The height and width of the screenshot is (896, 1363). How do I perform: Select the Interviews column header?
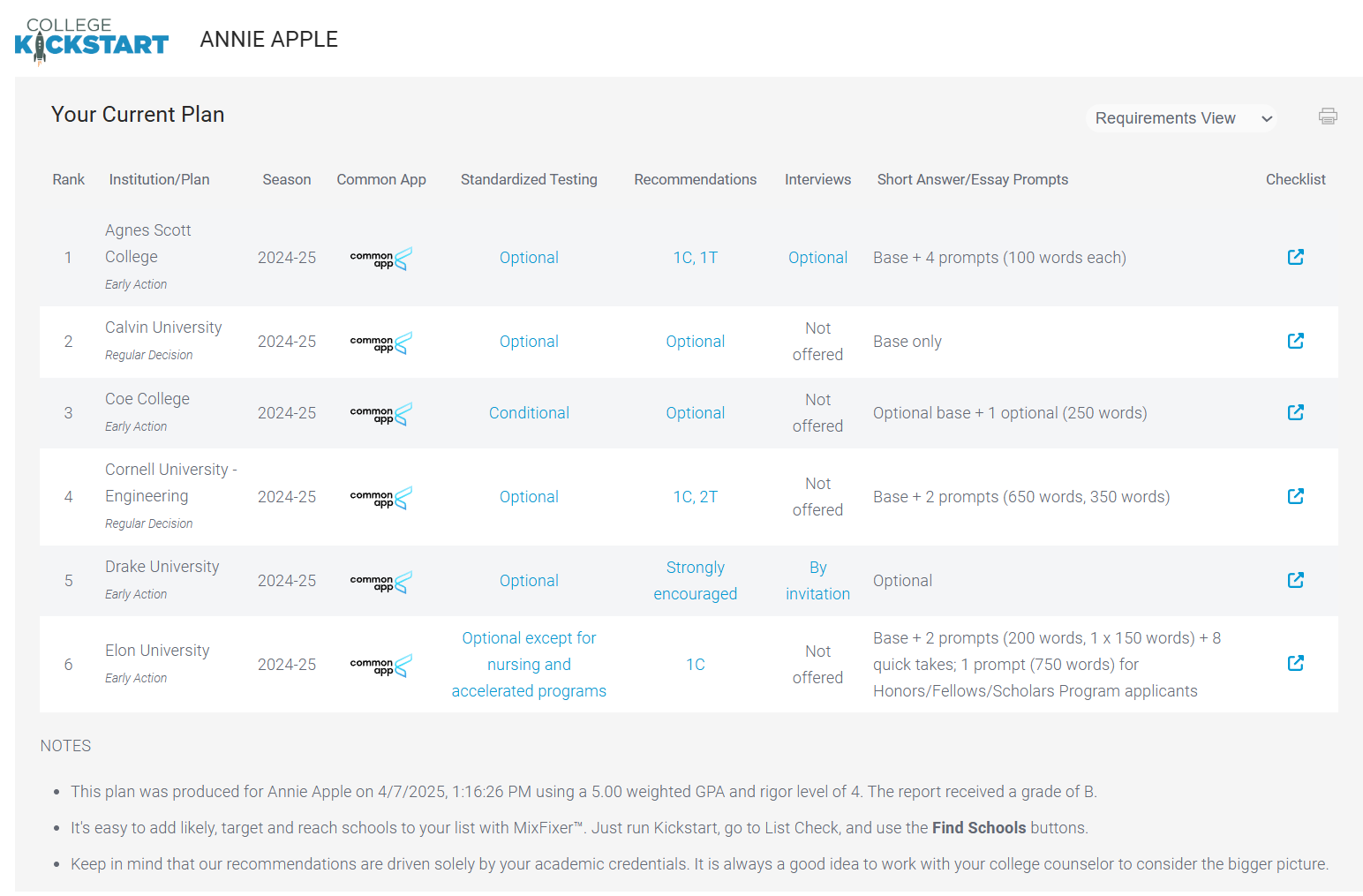817,179
